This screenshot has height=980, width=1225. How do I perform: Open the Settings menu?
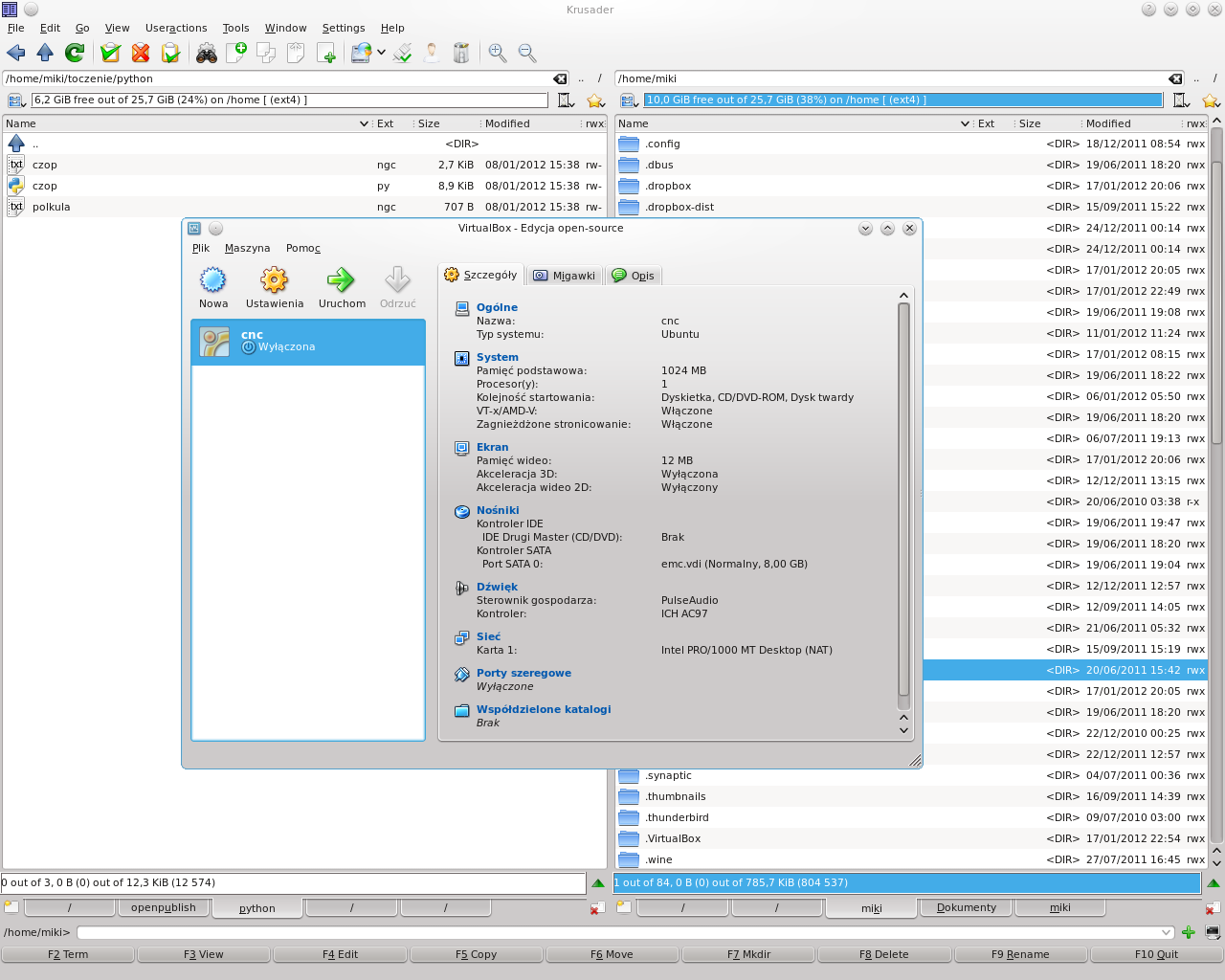(344, 28)
